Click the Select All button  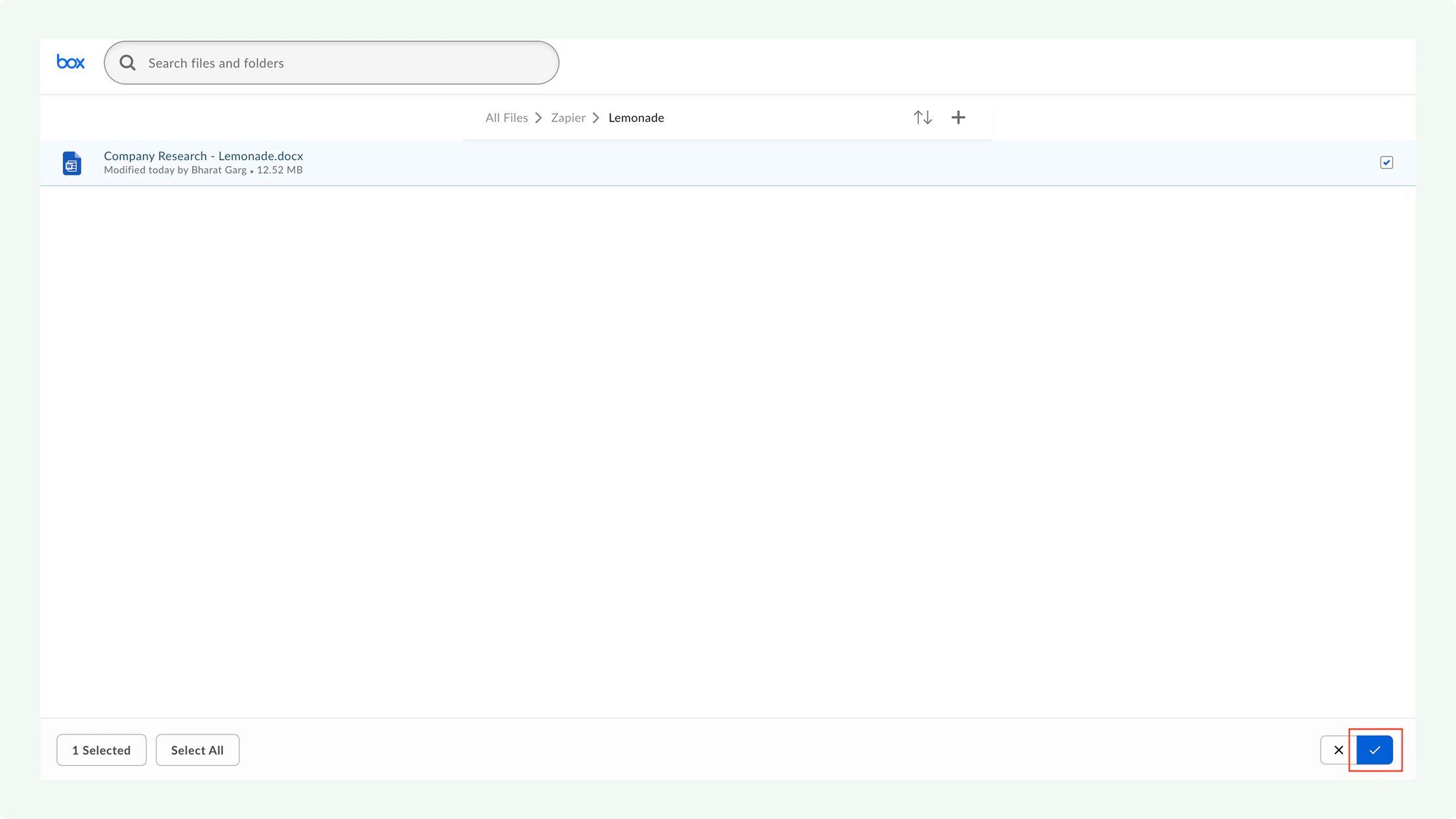pyautogui.click(x=197, y=749)
